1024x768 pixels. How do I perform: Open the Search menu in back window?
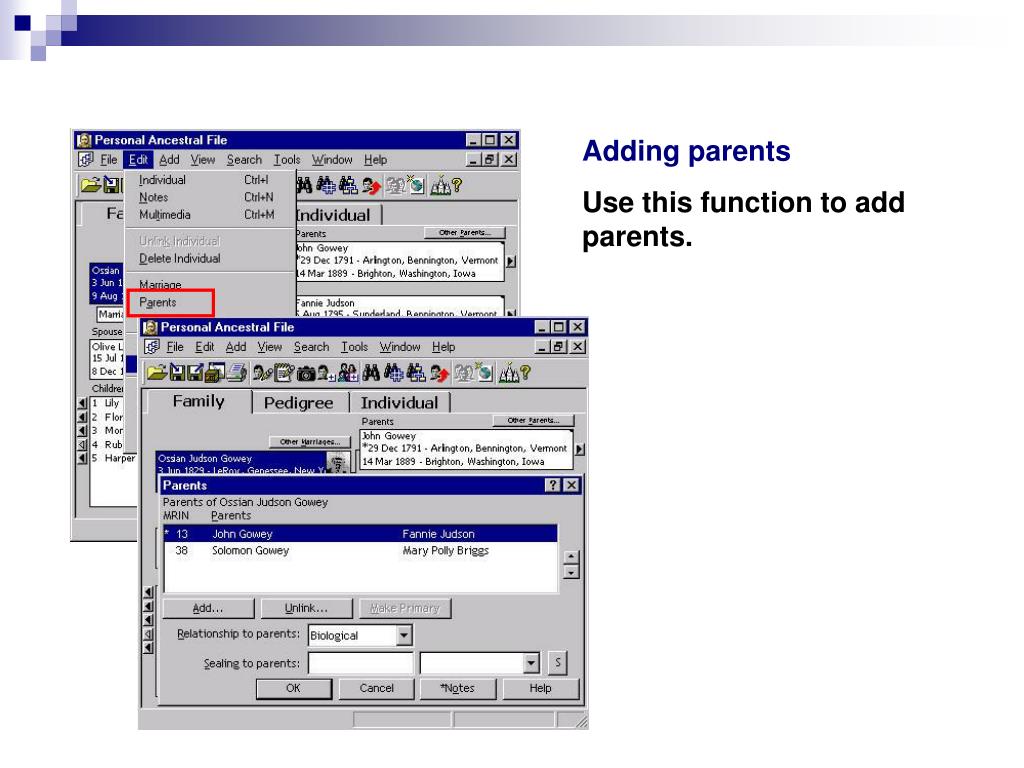point(244,159)
